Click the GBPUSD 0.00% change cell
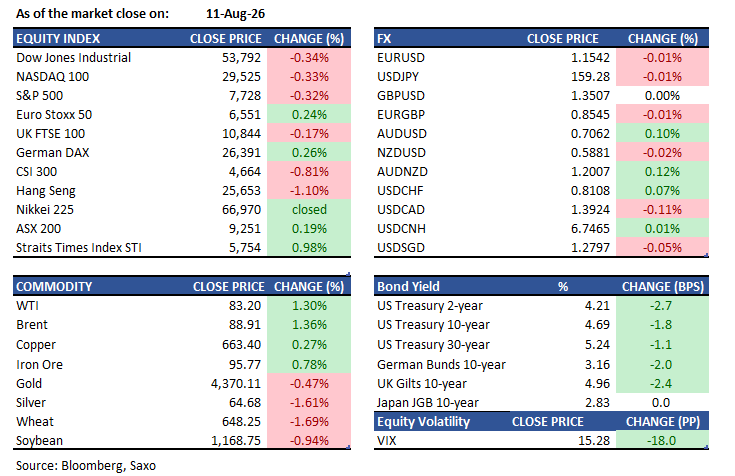The height and width of the screenshot is (476, 735). coord(662,96)
